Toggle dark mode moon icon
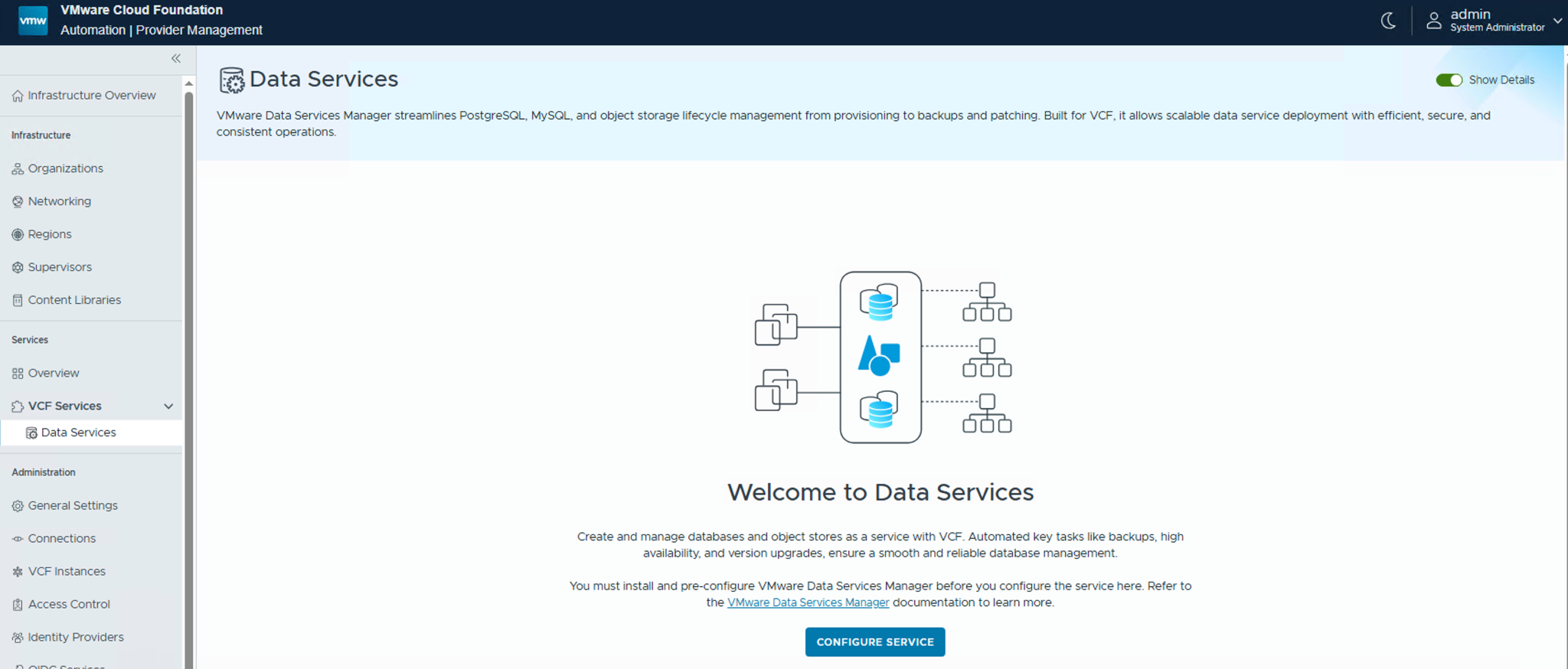Viewport: 1568px width, 669px height. tap(1388, 21)
